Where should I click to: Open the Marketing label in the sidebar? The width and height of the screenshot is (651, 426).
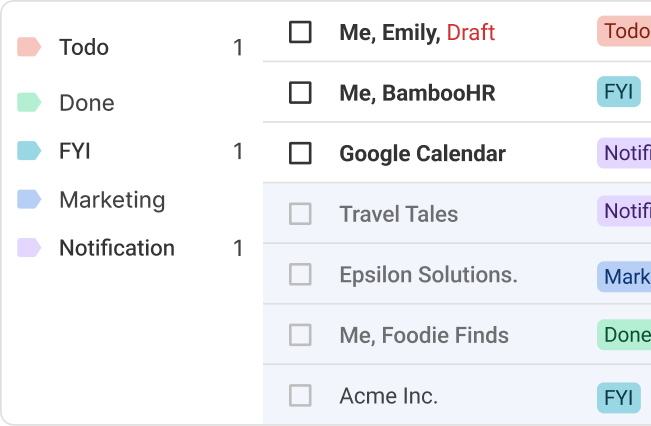click(x=112, y=199)
